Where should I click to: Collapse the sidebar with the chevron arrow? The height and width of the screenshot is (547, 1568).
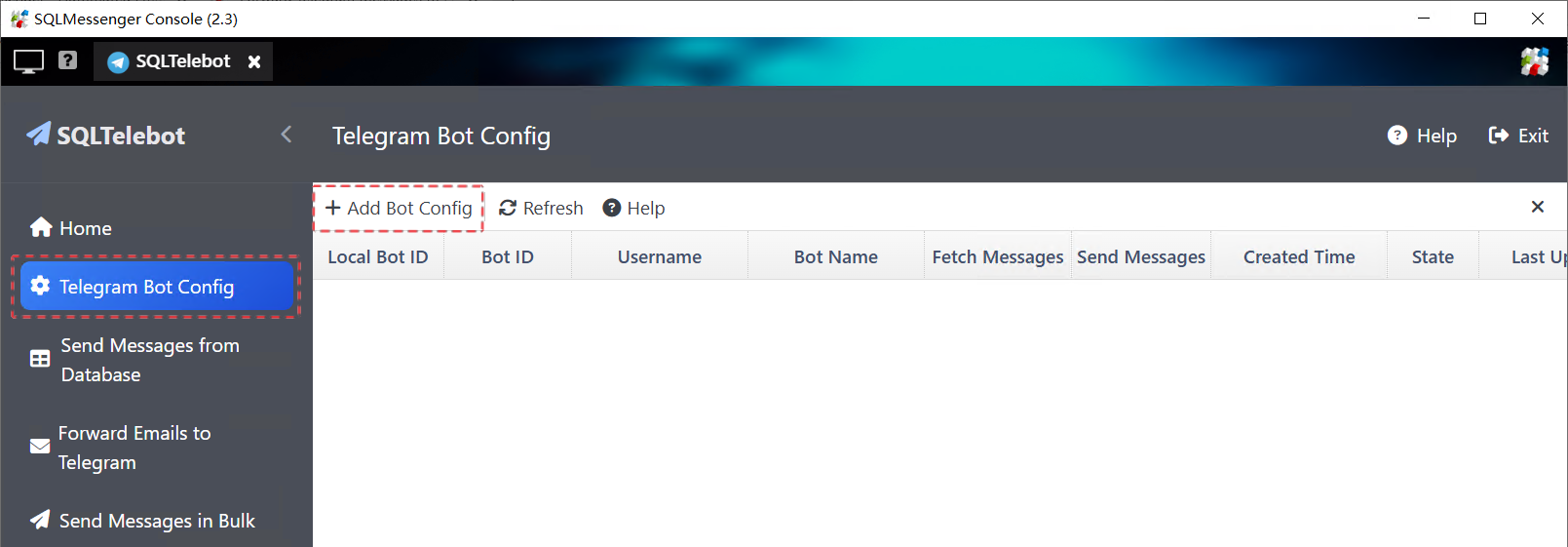point(287,135)
